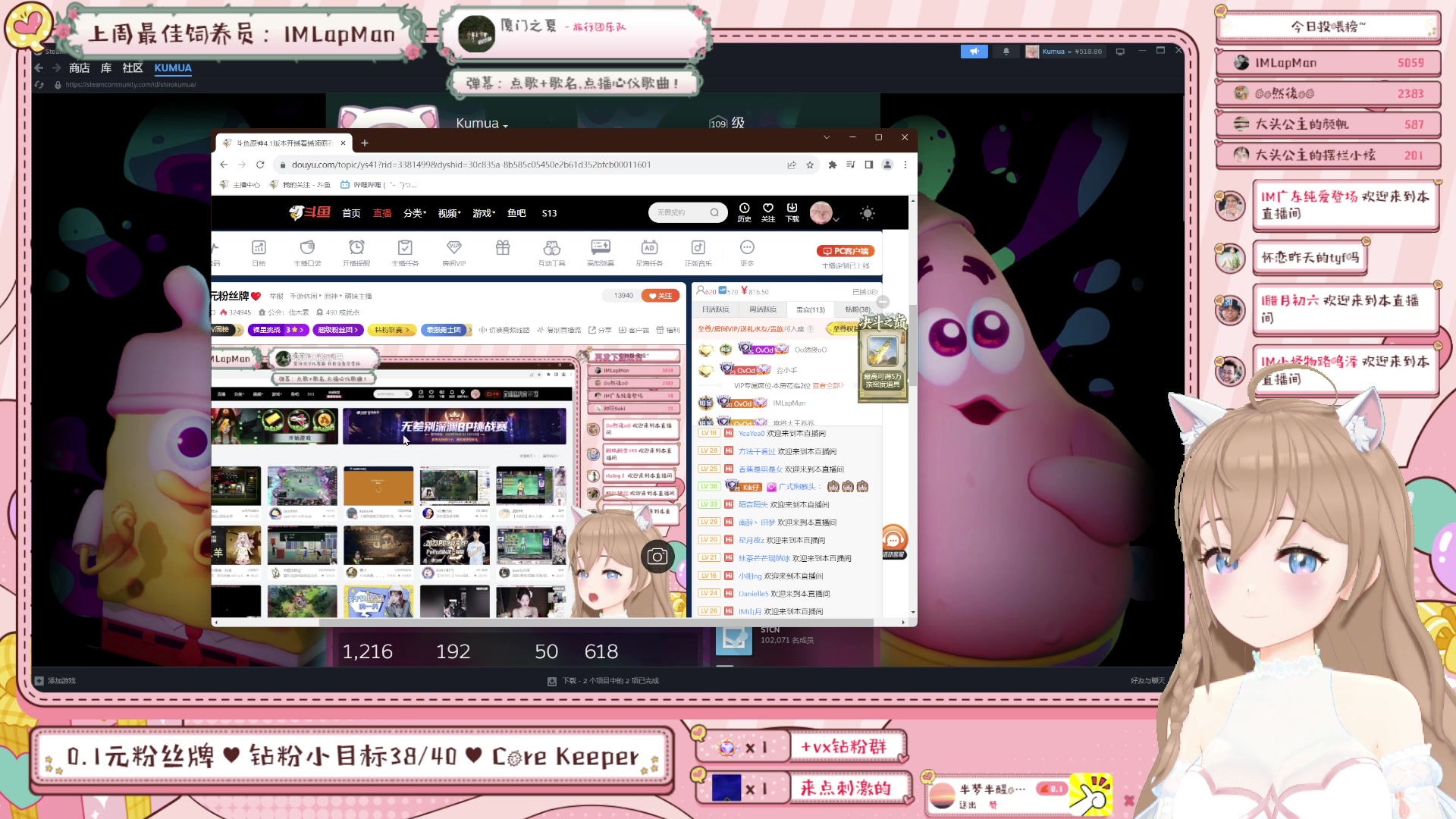This screenshot has height=819, width=1456.
Task: Expand Douyu avatar account dropdown
Action: click(x=836, y=220)
